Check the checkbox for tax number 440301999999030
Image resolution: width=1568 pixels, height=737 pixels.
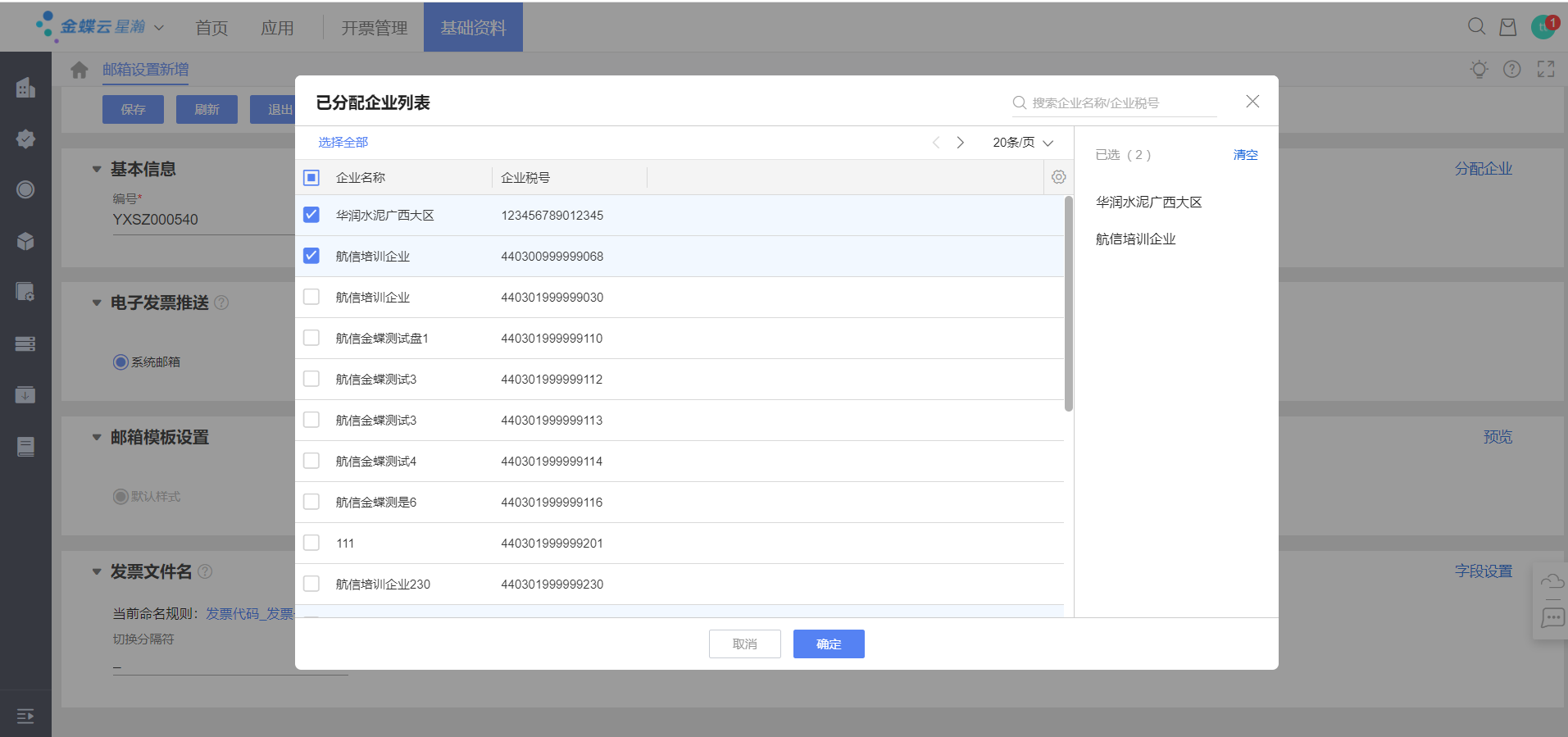(311, 297)
